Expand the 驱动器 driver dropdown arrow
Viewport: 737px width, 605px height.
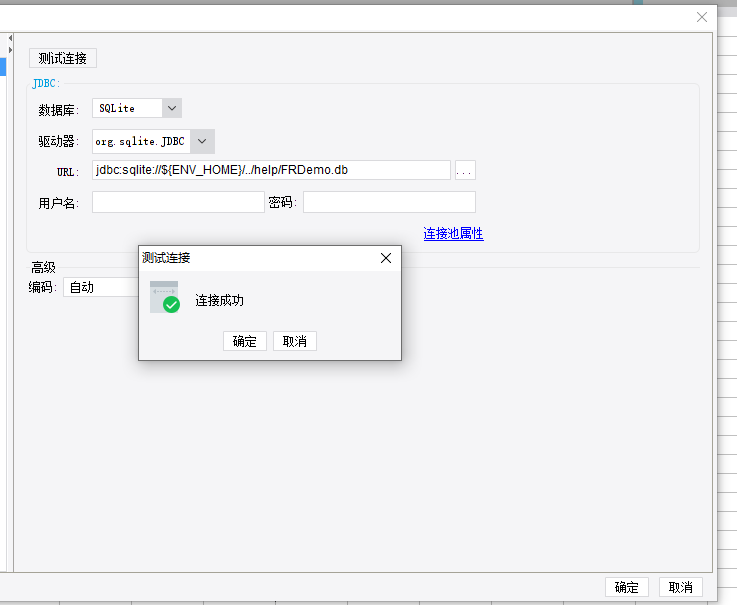202,141
